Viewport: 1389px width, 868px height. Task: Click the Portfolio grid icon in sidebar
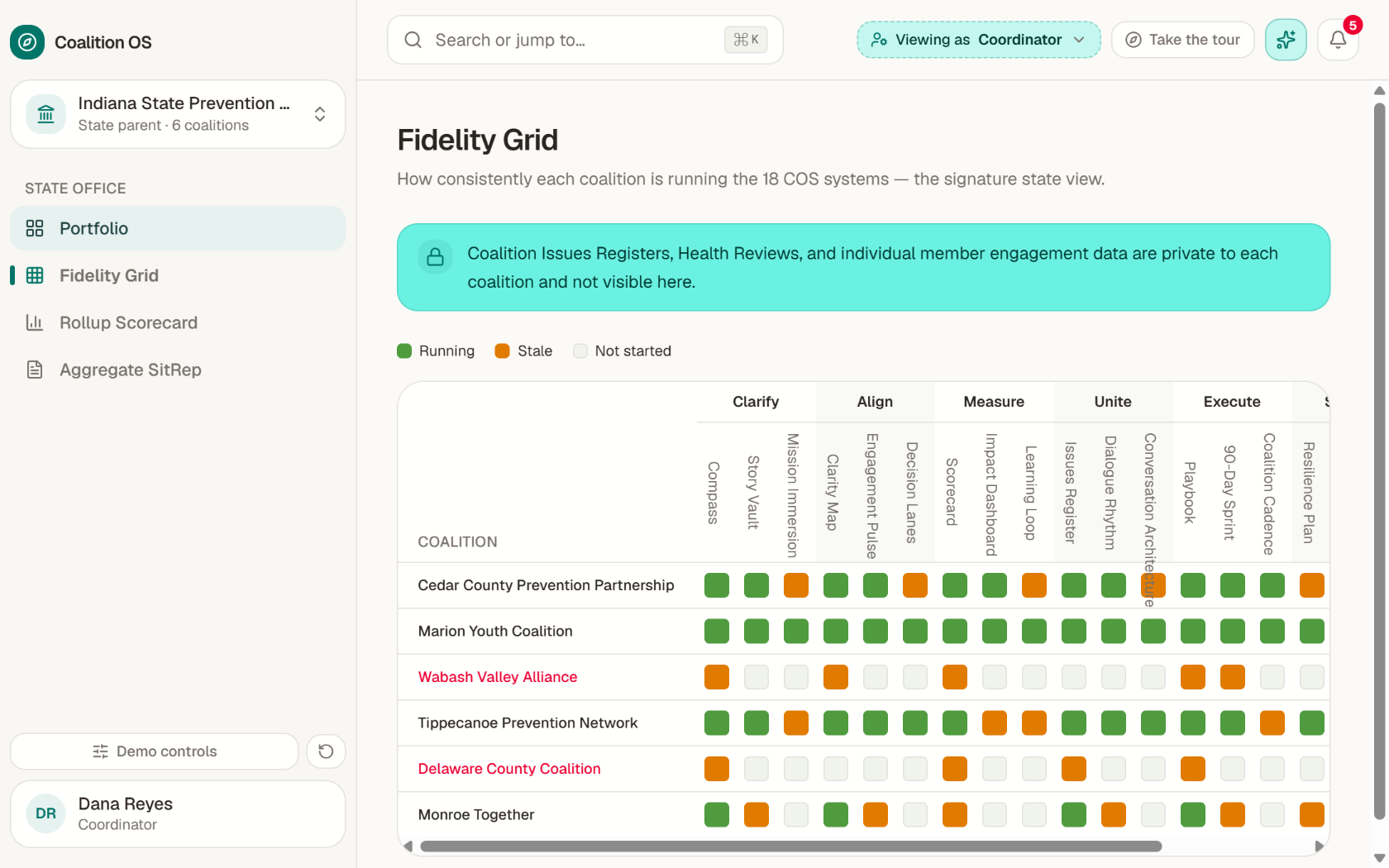(35, 228)
